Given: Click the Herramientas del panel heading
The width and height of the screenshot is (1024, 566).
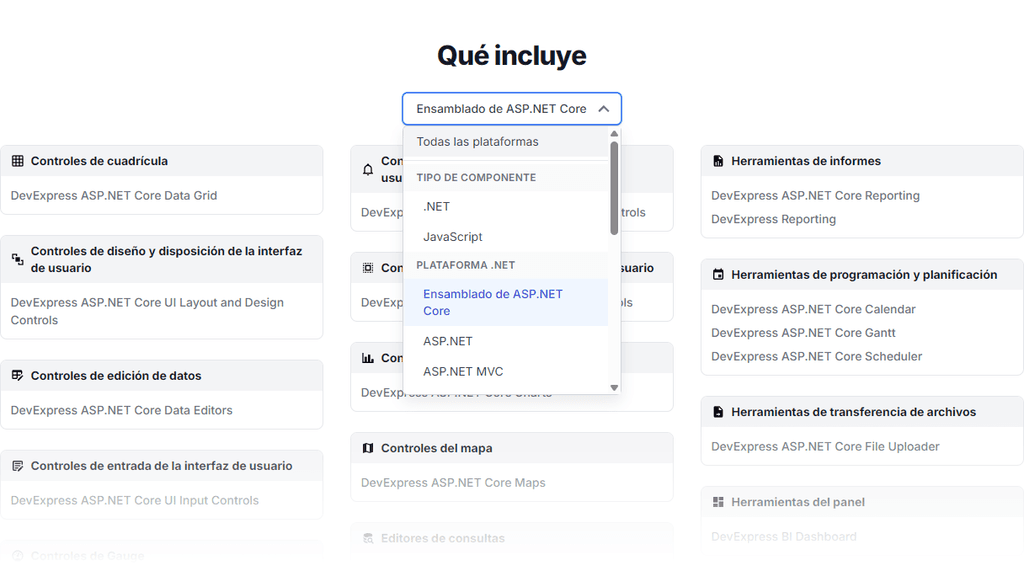Looking at the screenshot, I should point(798,501).
